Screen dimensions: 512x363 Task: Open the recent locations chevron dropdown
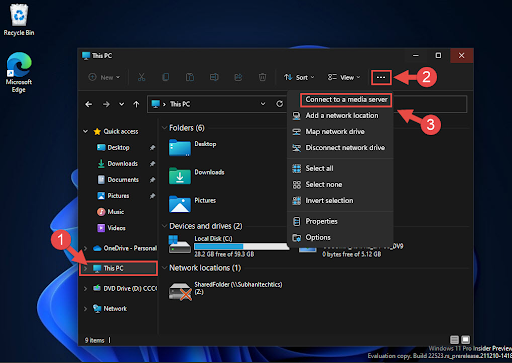[x=122, y=104]
